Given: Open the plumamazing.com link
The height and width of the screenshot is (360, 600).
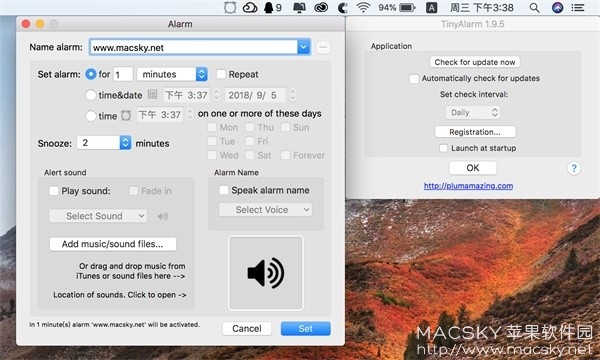Looking at the screenshot, I should tap(468, 186).
